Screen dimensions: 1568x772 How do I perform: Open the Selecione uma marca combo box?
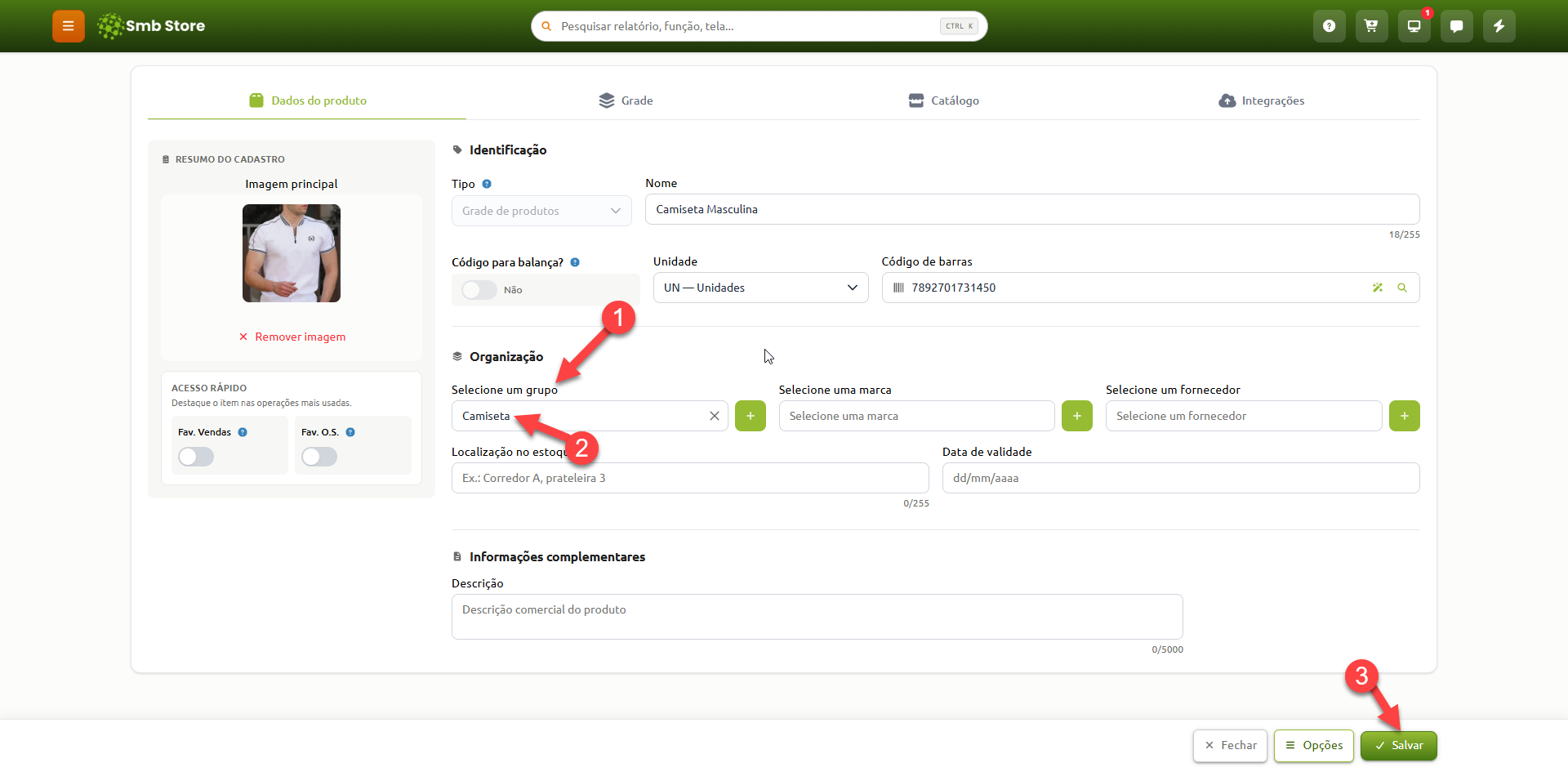(916, 416)
